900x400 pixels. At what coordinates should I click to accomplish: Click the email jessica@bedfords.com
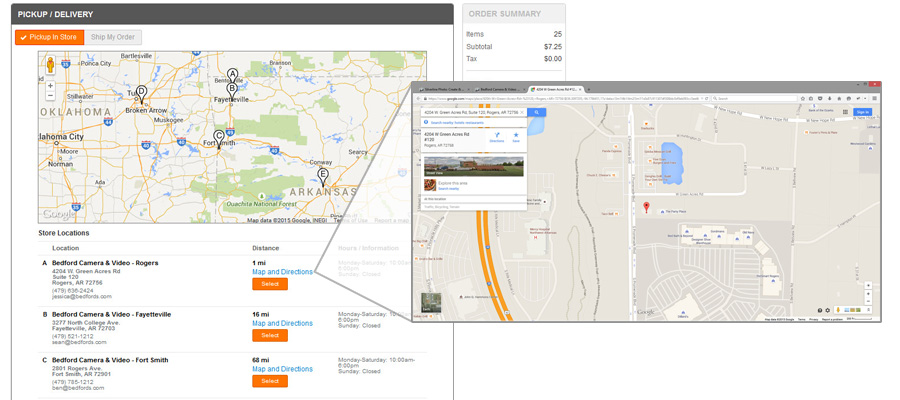coord(82,297)
